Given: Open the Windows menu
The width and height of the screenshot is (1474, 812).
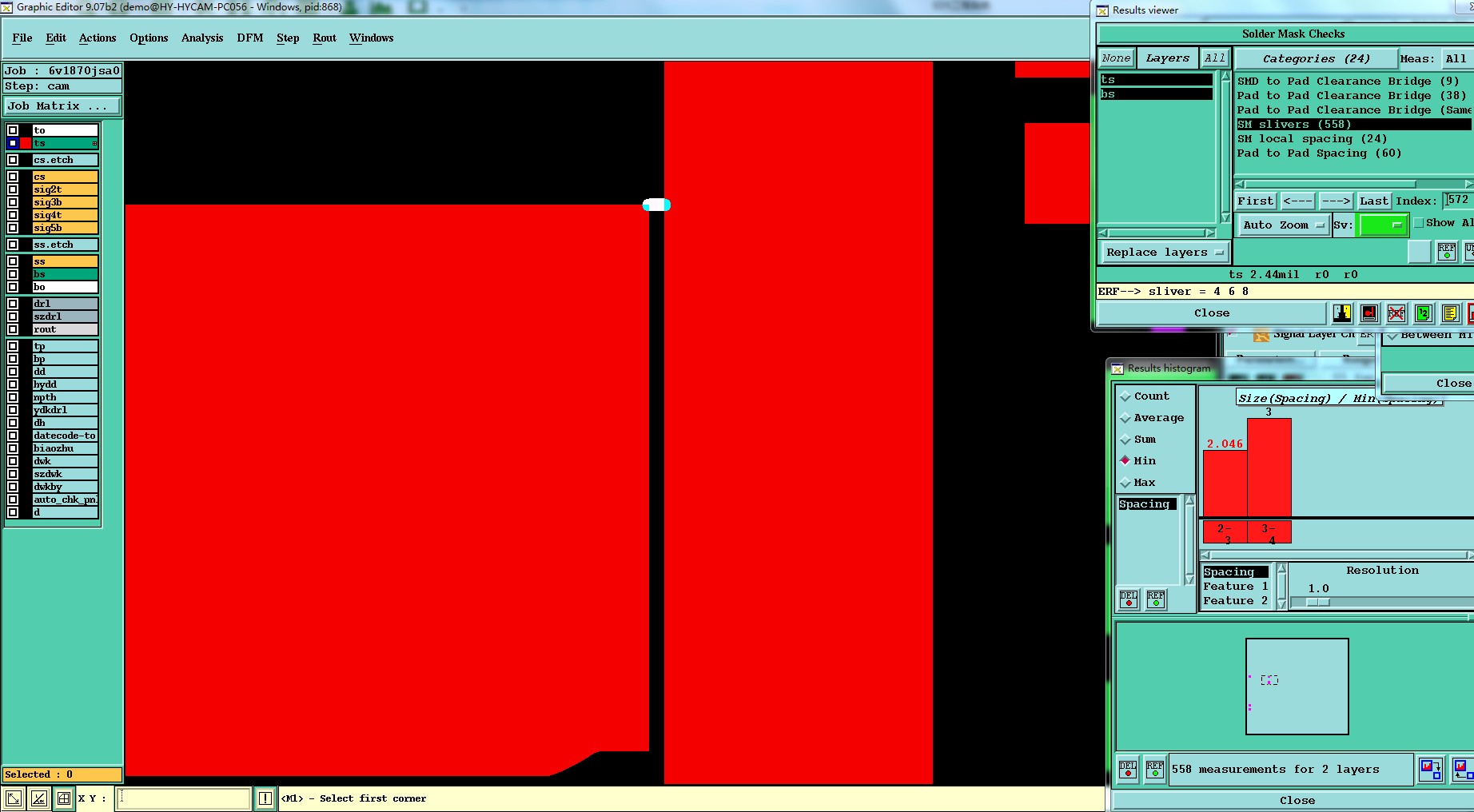Looking at the screenshot, I should pos(372,38).
